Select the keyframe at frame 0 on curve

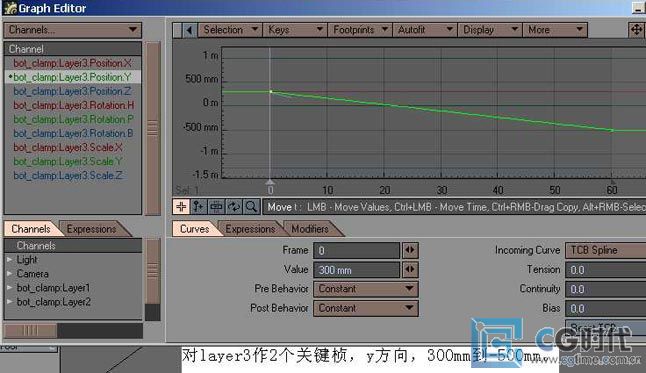(x=271, y=91)
